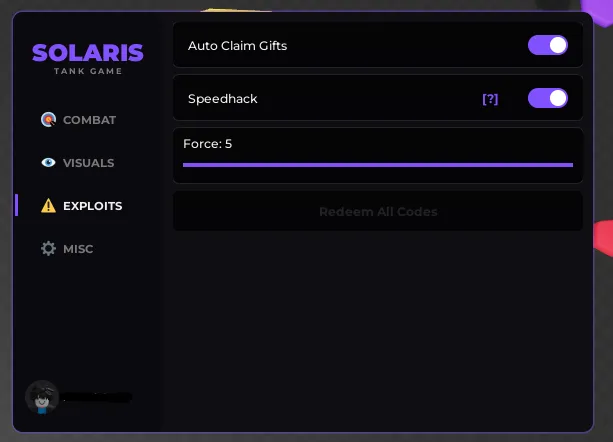
Task: Go to the Misc tab
Action: (78, 249)
